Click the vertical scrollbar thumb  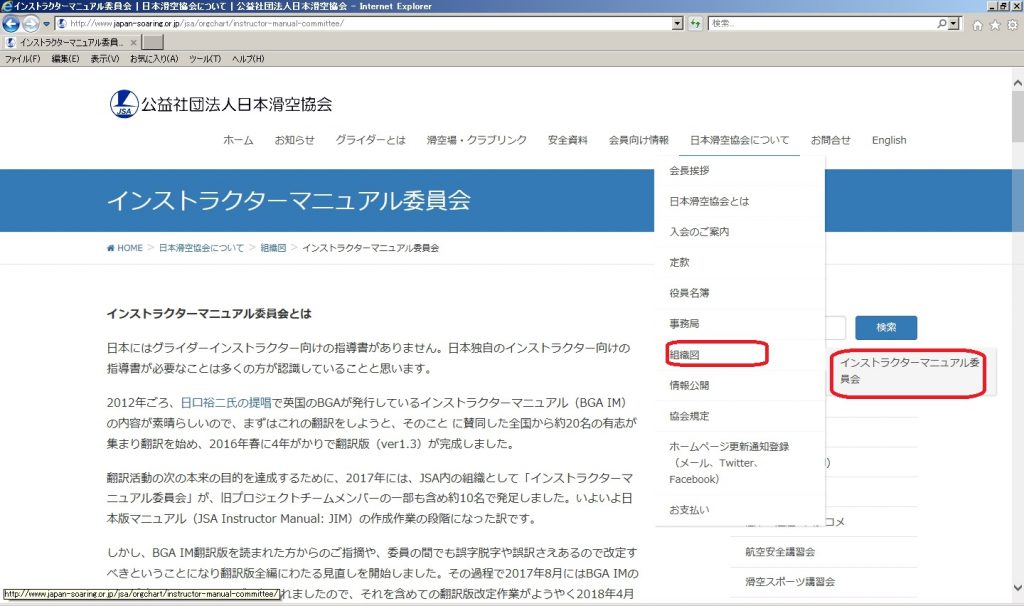(x=1017, y=116)
